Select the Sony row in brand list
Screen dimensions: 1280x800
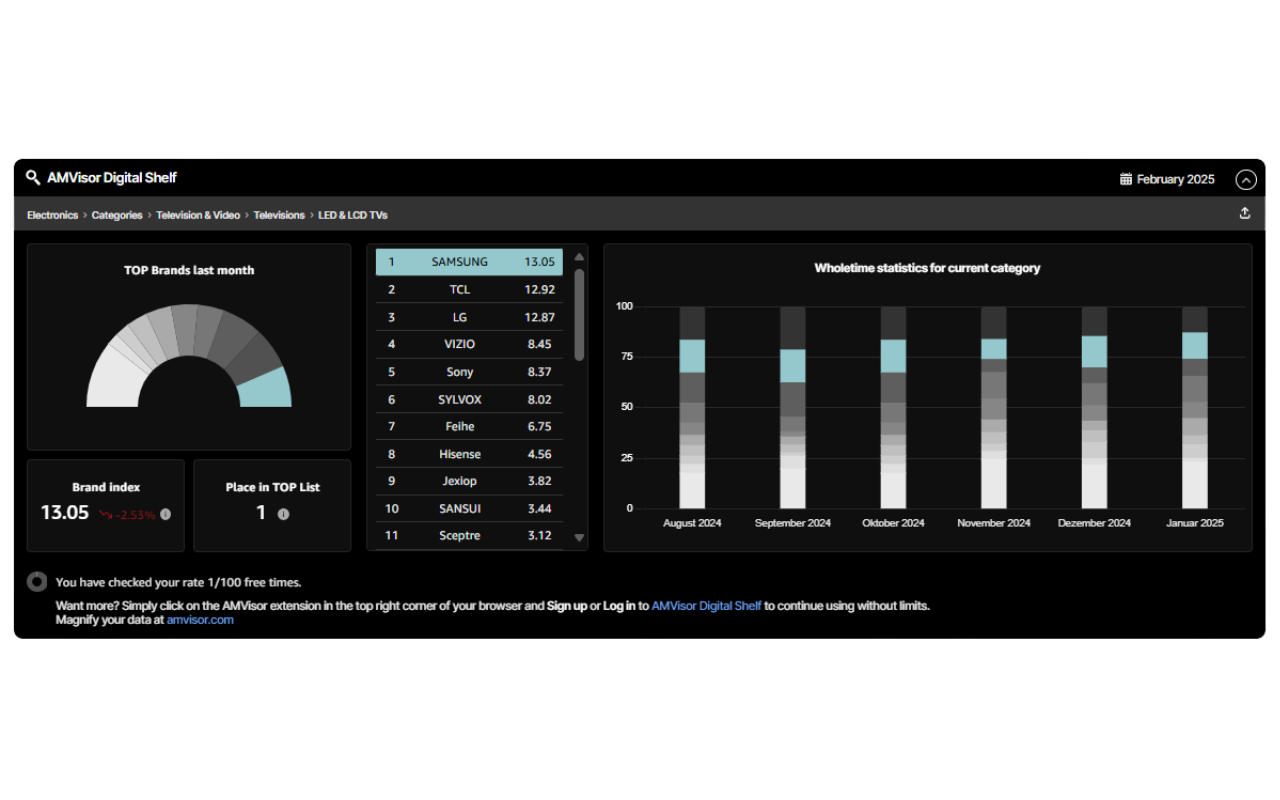(x=469, y=372)
